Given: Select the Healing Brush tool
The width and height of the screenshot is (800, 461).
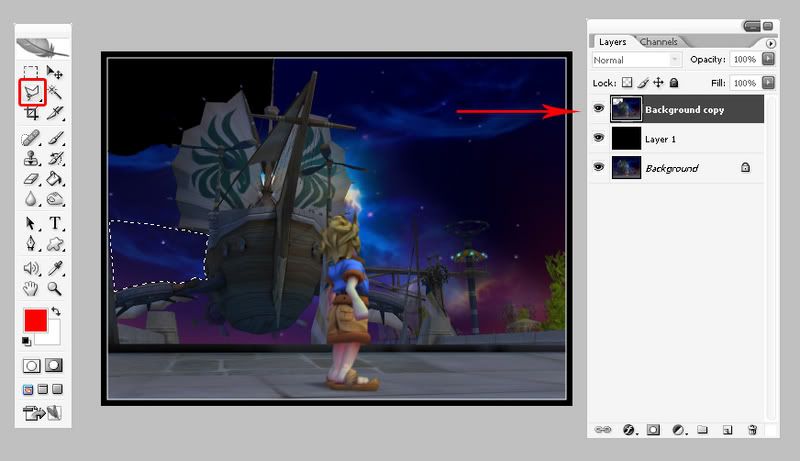Looking at the screenshot, I should click(x=31, y=138).
